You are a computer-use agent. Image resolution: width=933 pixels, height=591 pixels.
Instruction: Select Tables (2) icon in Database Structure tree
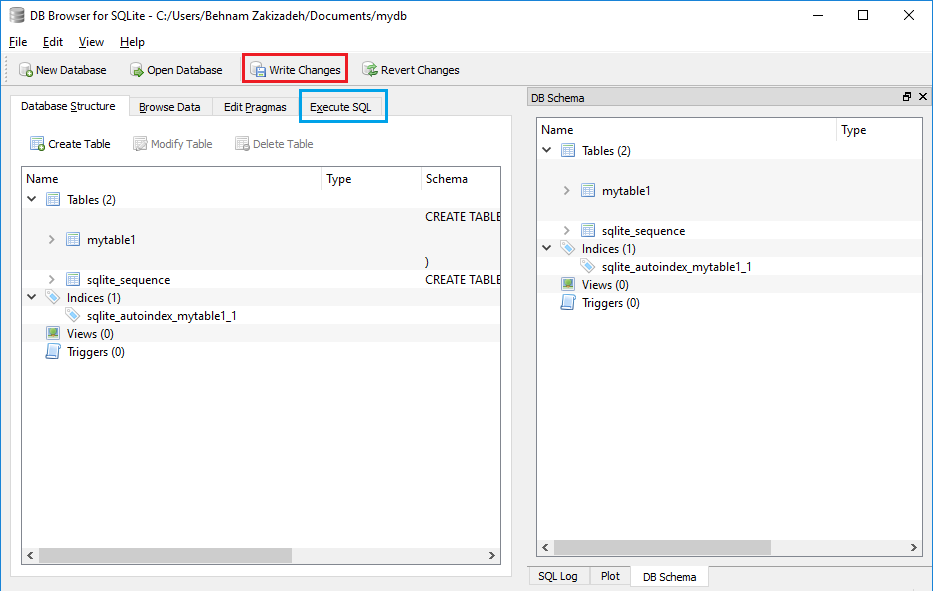53,199
